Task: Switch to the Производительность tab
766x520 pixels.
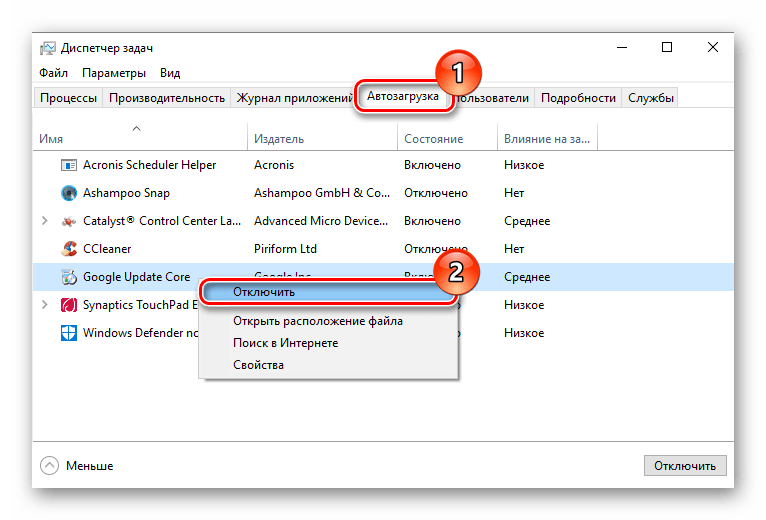Action: pos(167,98)
